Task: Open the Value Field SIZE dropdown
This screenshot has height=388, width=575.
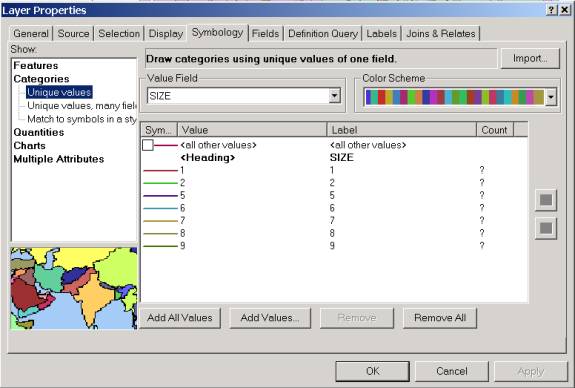Action: click(x=334, y=96)
